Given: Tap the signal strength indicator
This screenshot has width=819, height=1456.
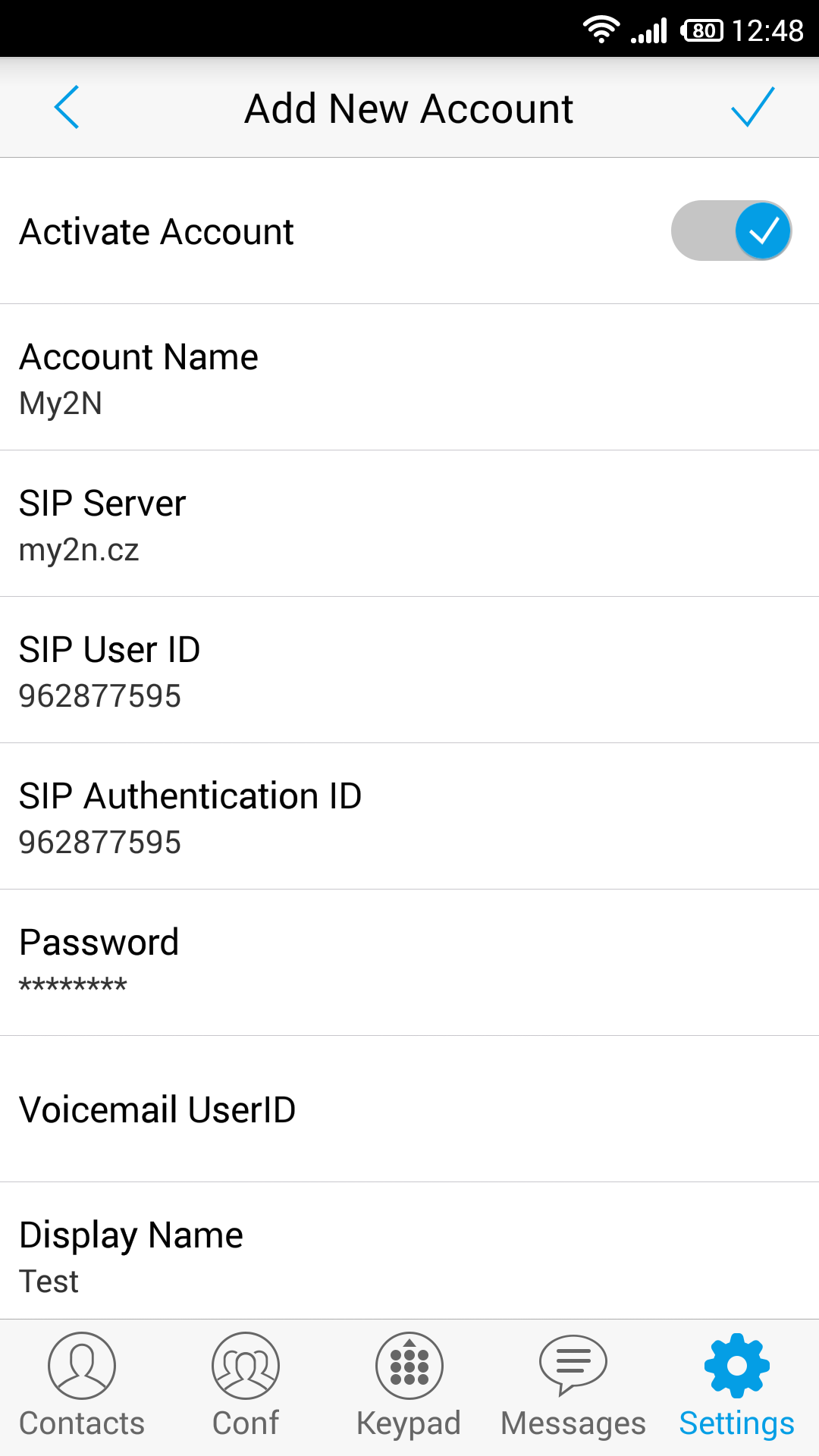Looking at the screenshot, I should pos(649,30).
